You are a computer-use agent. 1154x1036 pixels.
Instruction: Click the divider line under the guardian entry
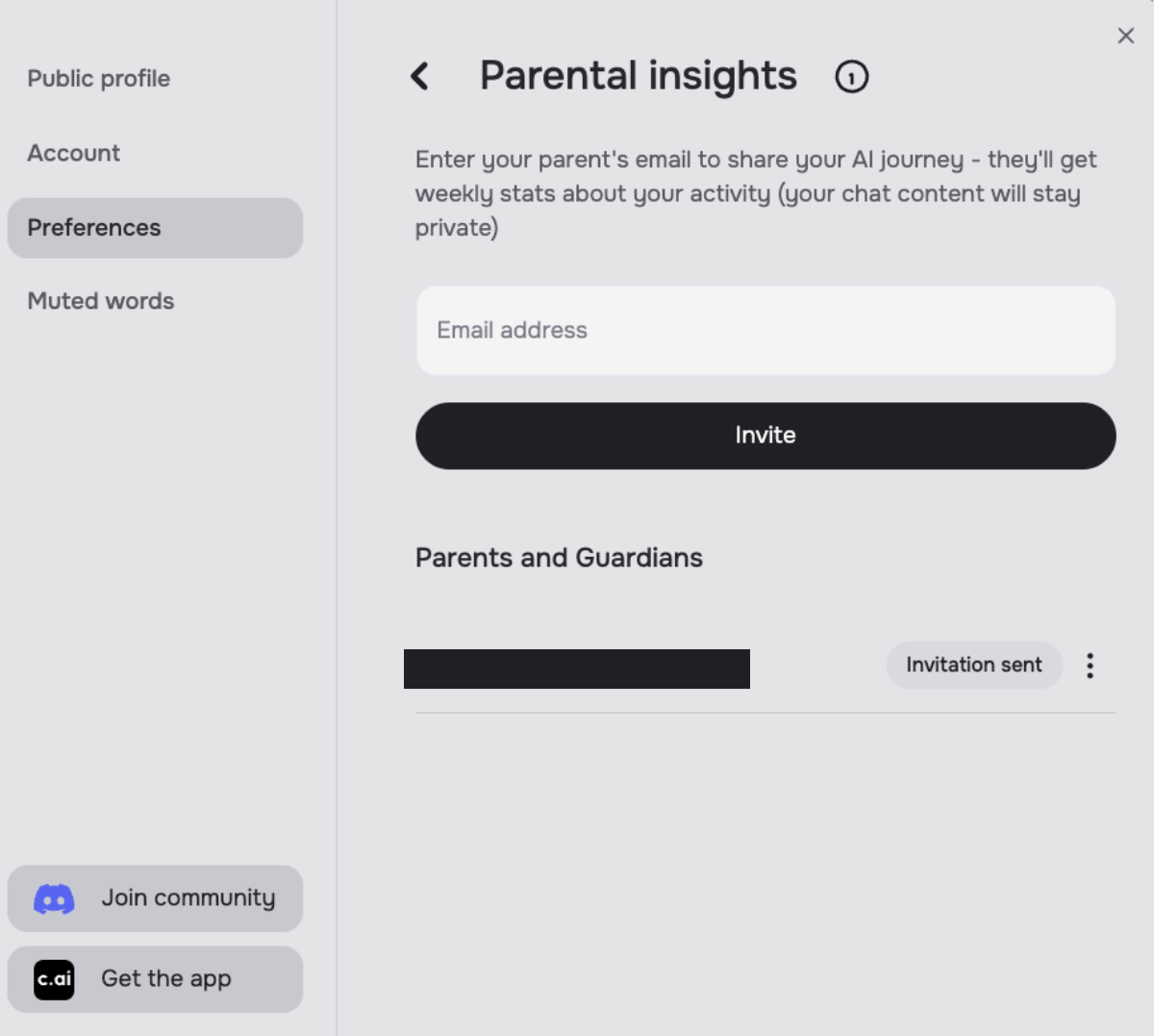[x=765, y=713]
